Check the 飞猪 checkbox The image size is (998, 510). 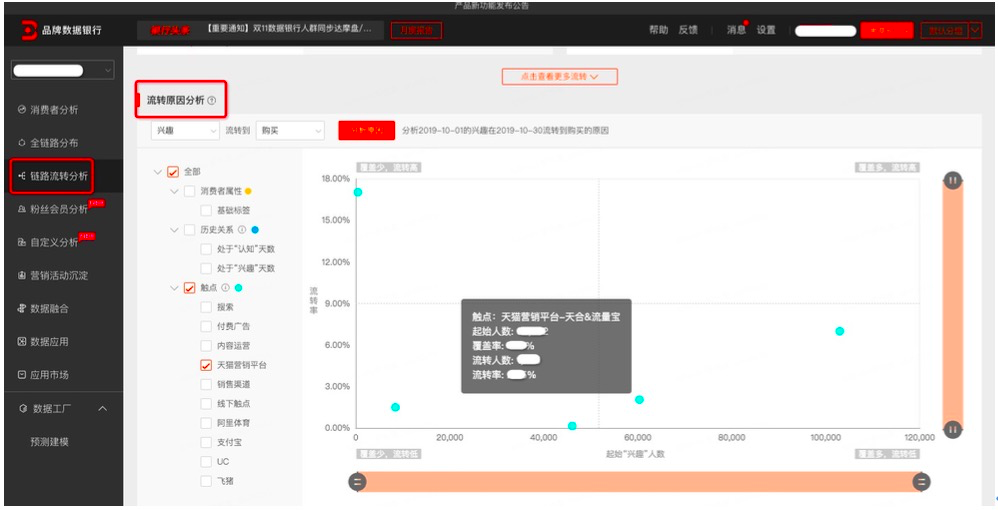coord(206,481)
